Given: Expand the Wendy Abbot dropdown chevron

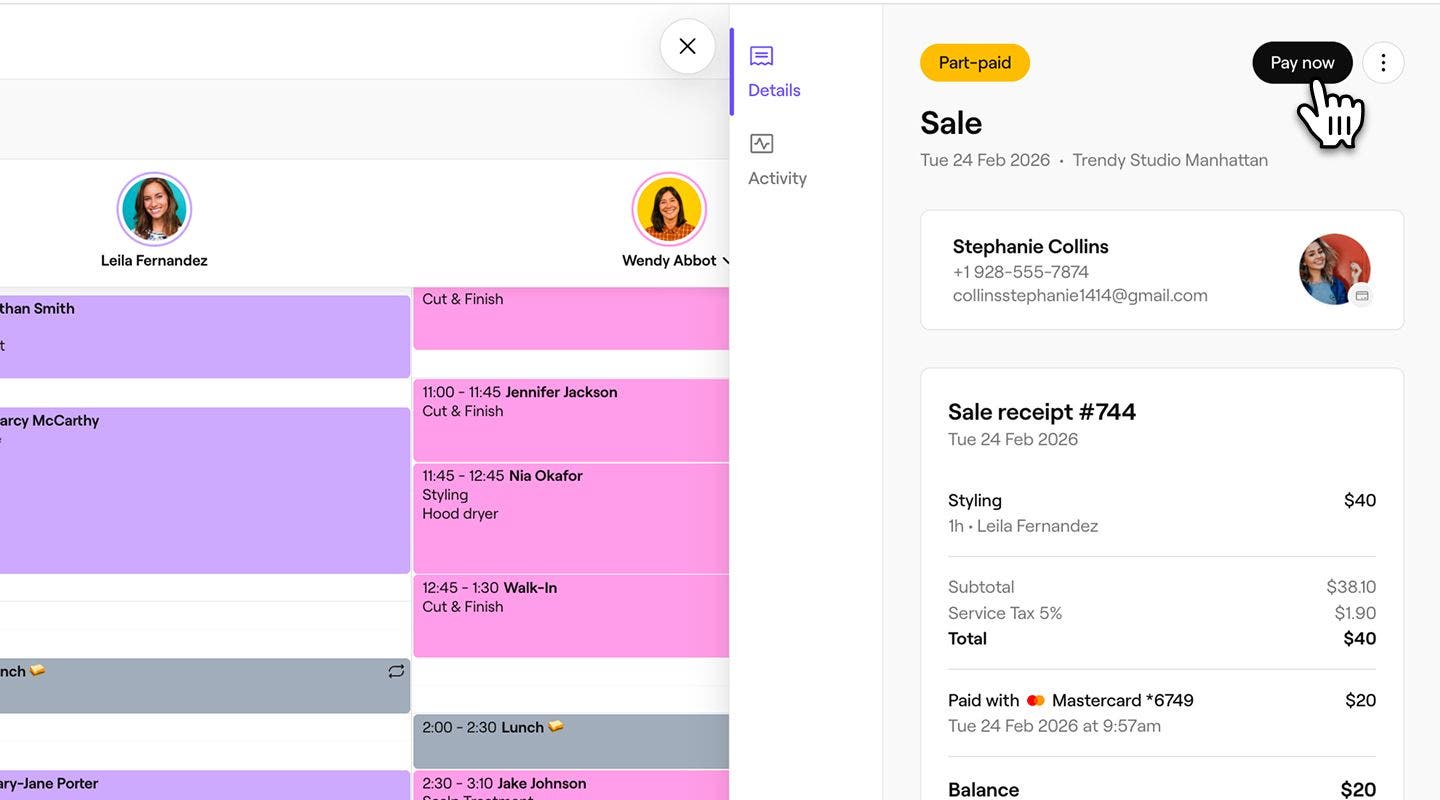Looking at the screenshot, I should (x=726, y=261).
